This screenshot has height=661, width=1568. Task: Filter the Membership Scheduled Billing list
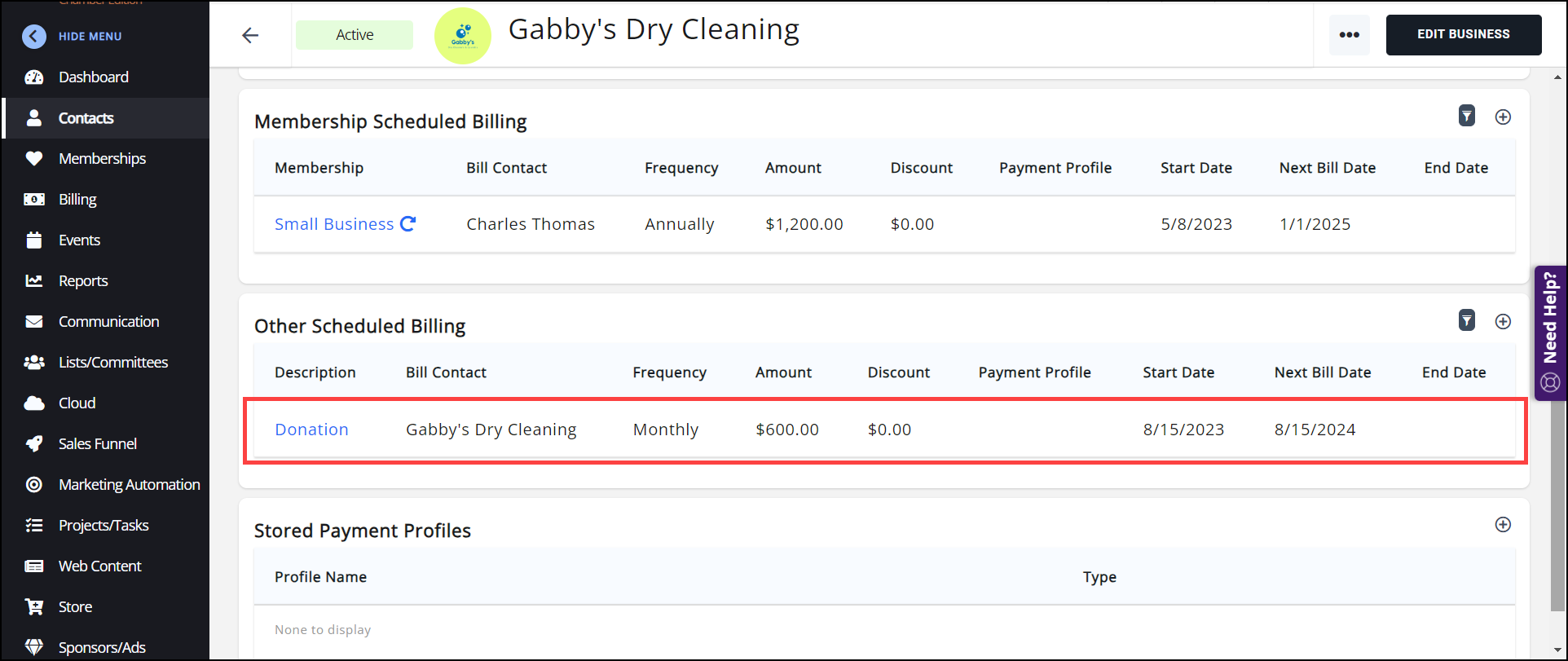click(1466, 117)
